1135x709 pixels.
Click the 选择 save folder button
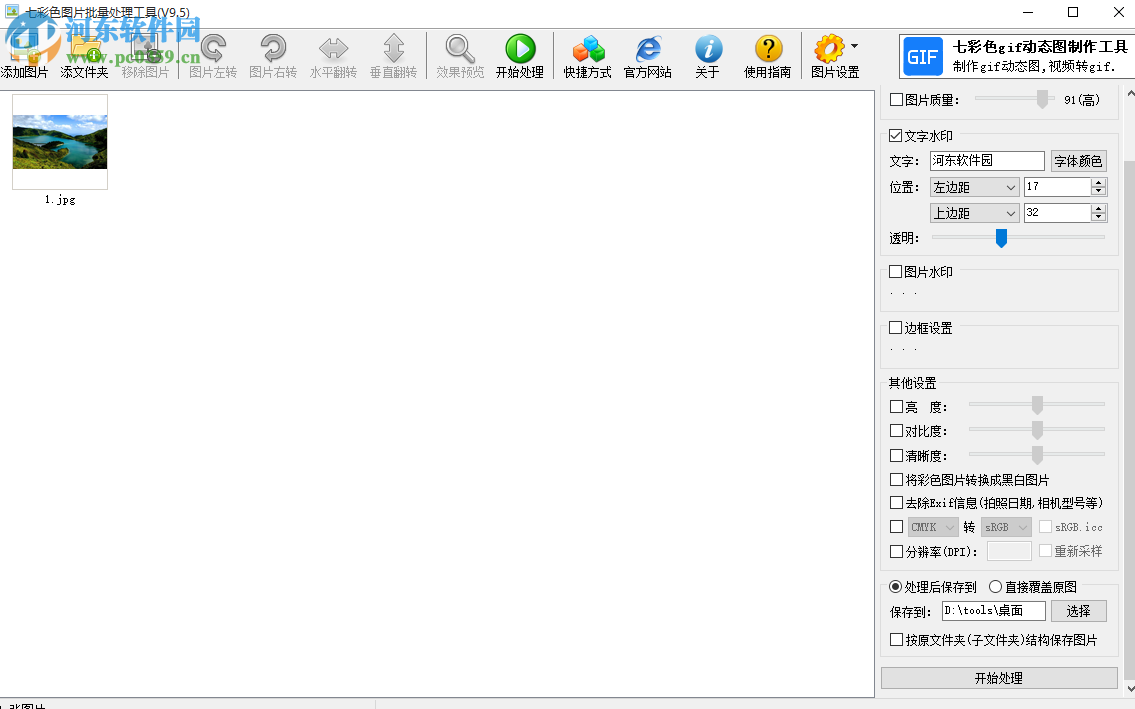click(1078, 611)
